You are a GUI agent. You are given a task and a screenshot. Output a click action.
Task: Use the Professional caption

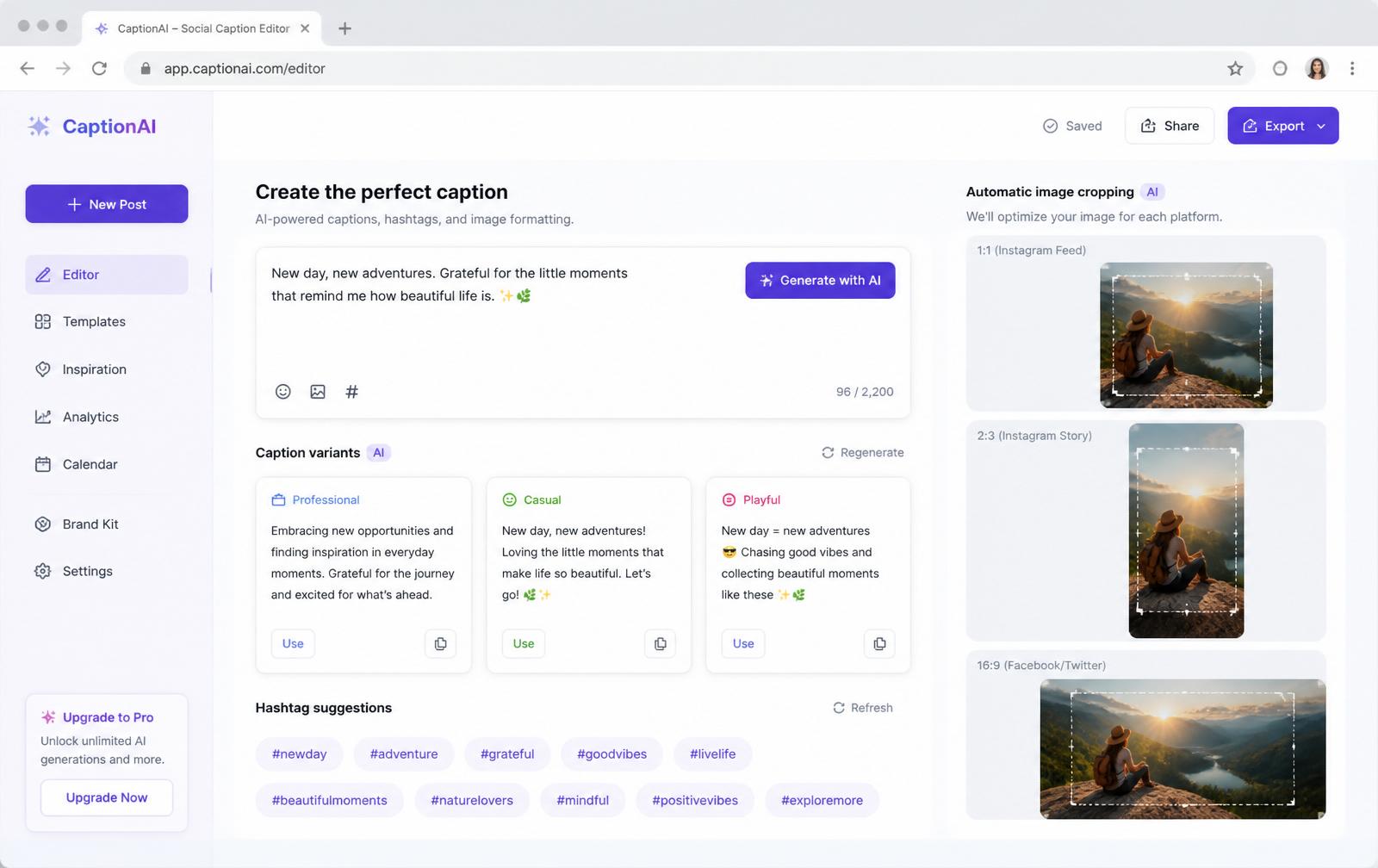pos(293,643)
